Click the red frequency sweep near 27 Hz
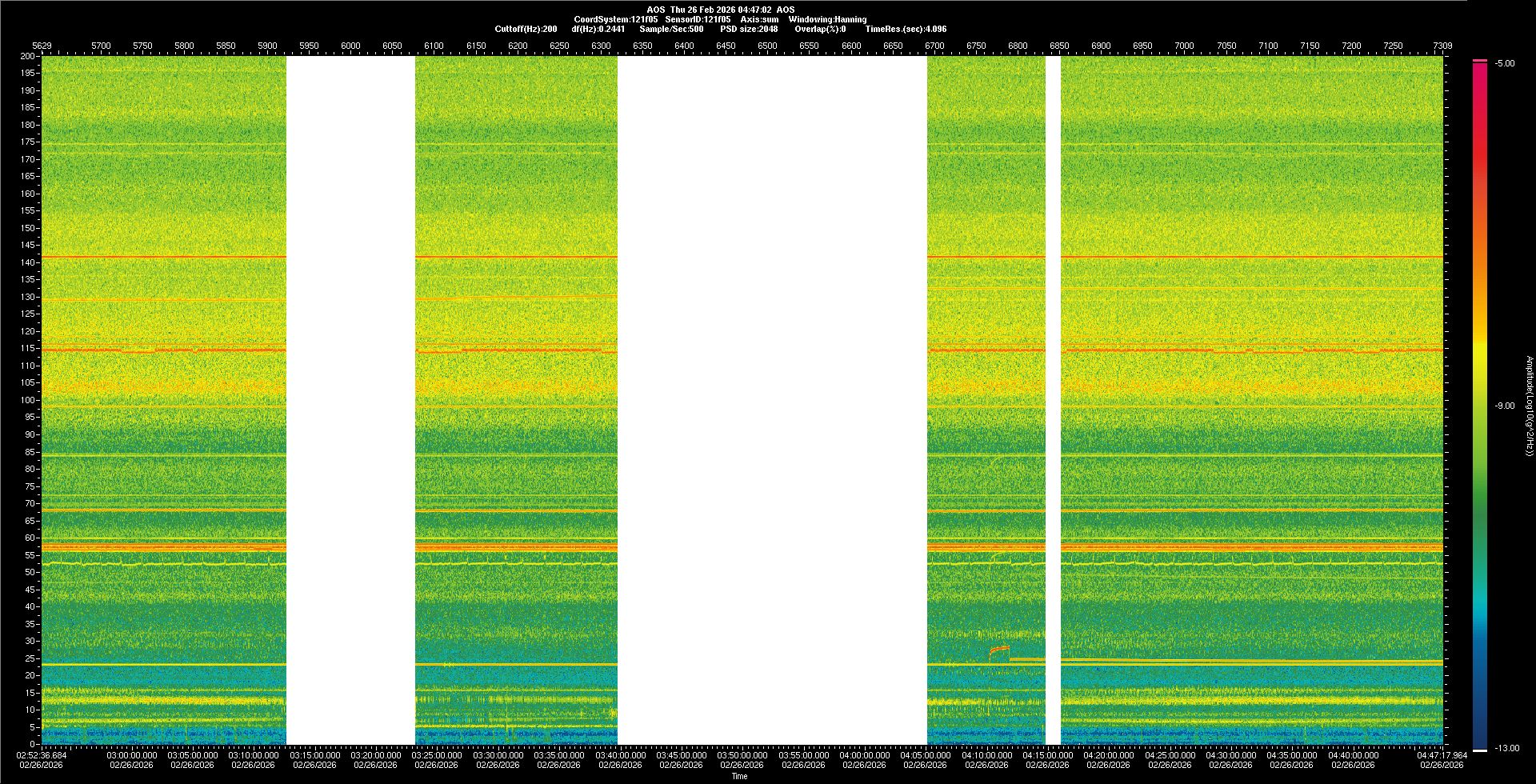 pyautogui.click(x=999, y=650)
